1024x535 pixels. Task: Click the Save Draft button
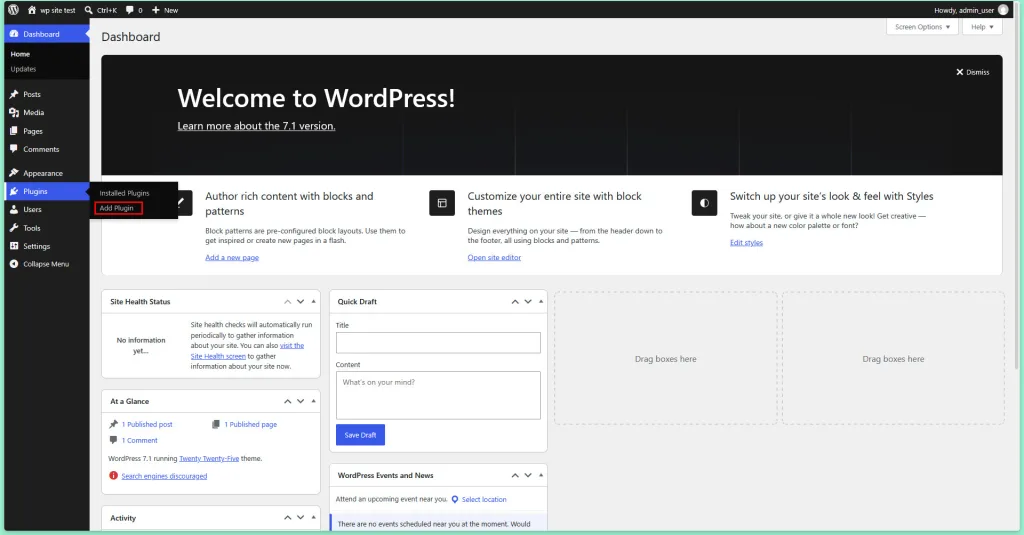360,435
